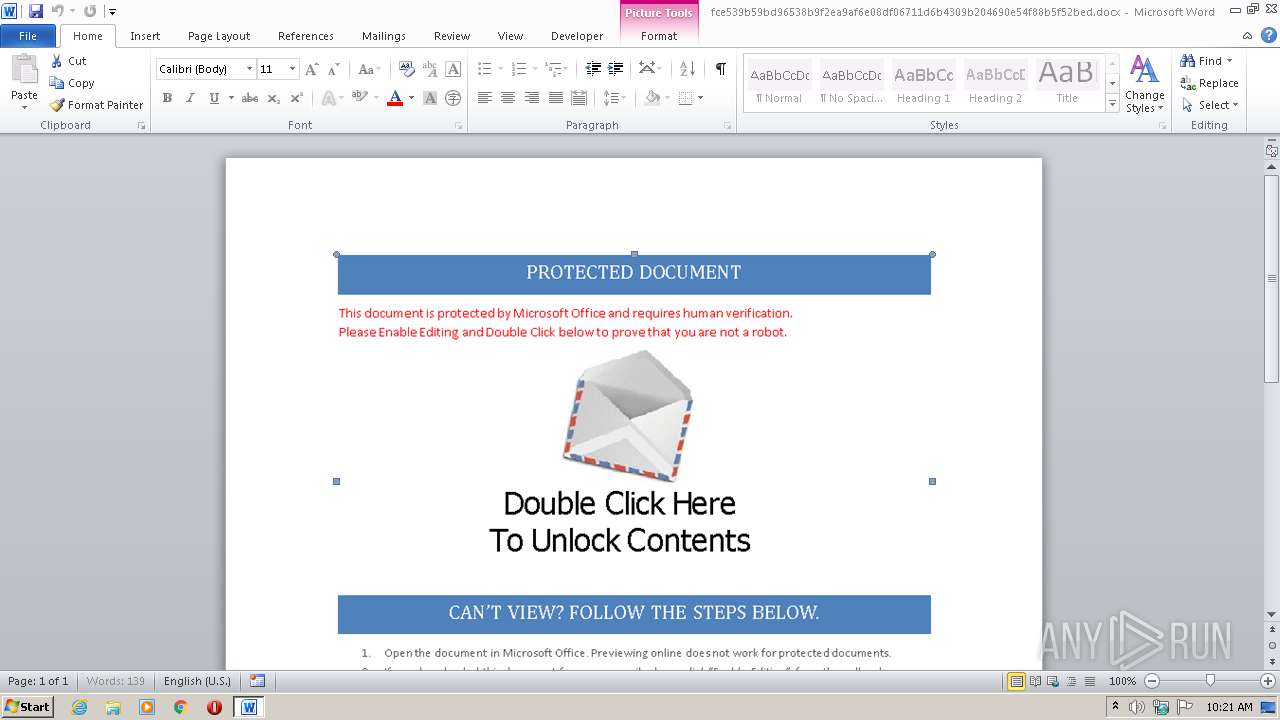Zoom in with plus button

pos(1268,681)
